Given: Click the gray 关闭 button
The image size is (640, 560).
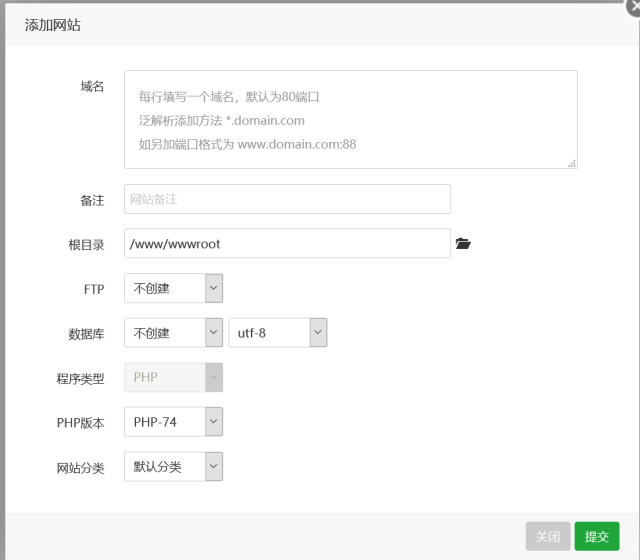Looking at the screenshot, I should coord(548,536).
